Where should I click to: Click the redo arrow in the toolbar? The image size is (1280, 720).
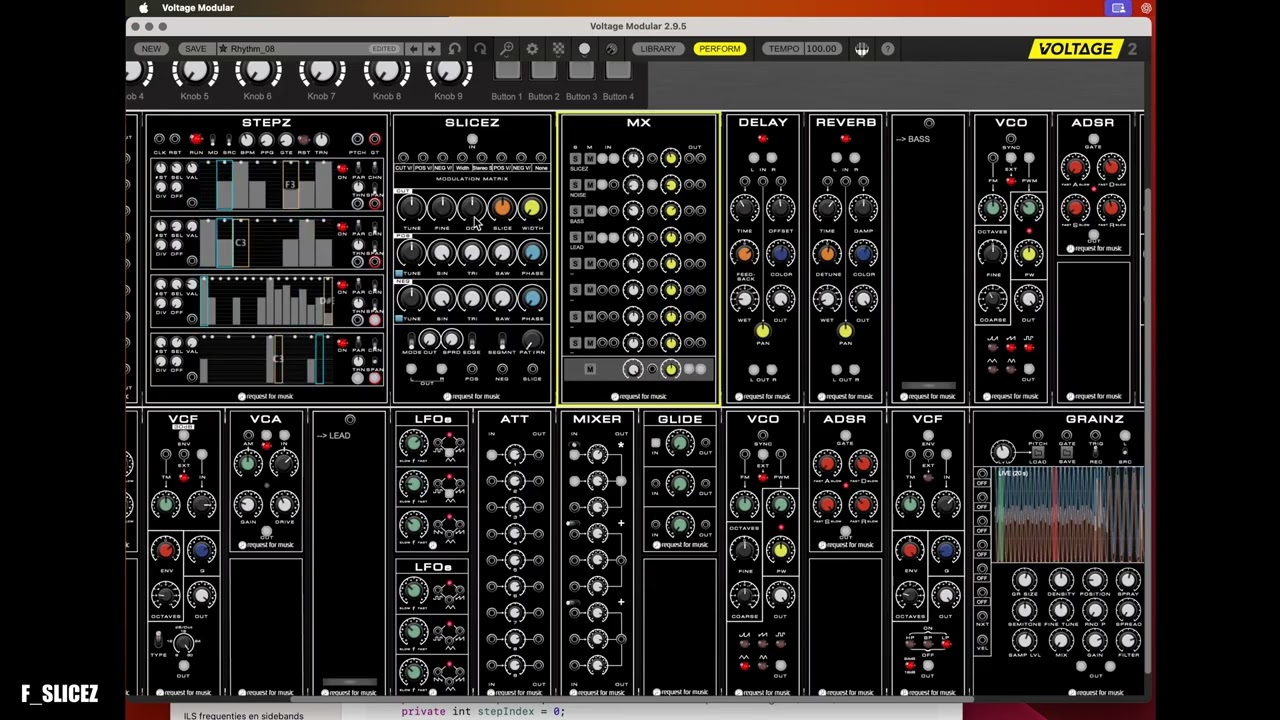pyautogui.click(x=480, y=48)
